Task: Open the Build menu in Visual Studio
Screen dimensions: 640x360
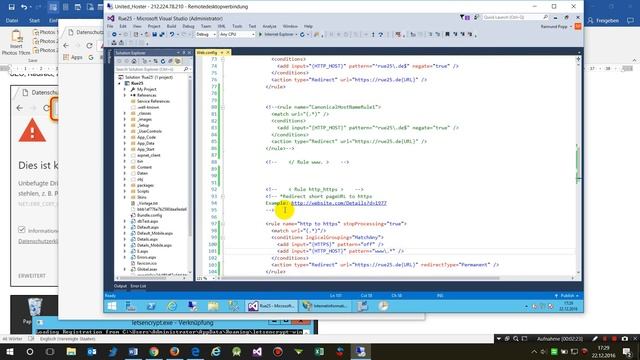Action: (171, 26)
